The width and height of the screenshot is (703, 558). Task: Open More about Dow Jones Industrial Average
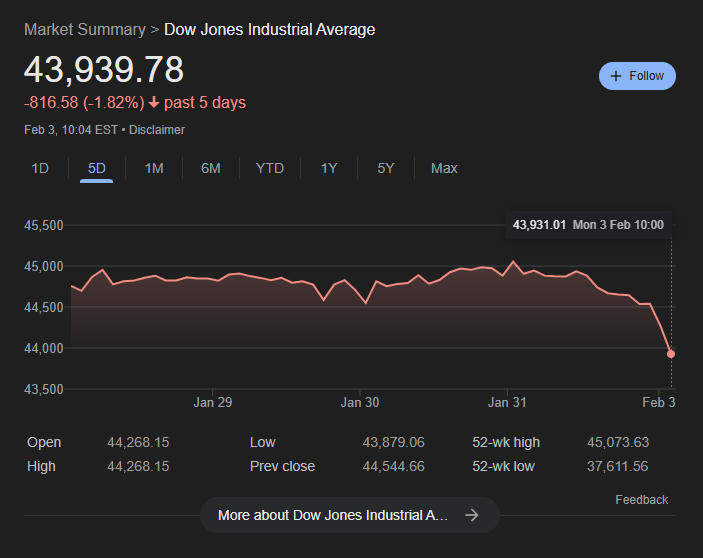click(350, 515)
